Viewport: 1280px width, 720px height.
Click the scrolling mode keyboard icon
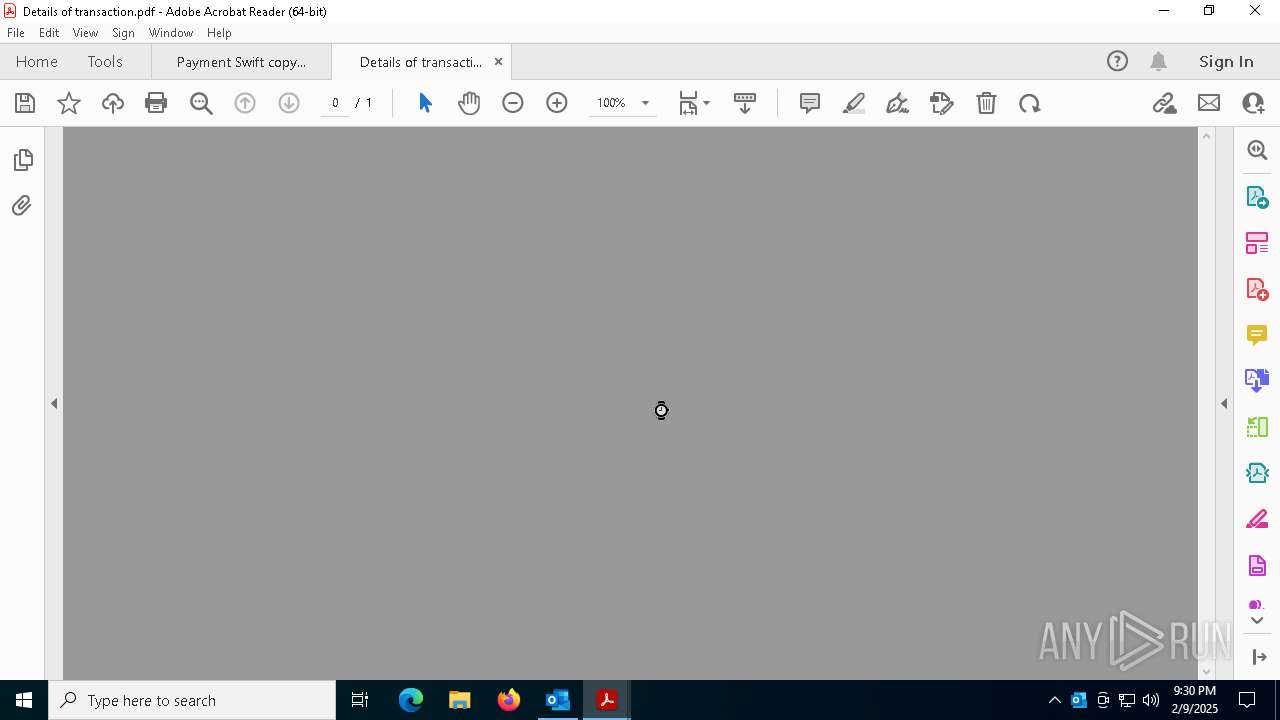pyautogui.click(x=745, y=103)
